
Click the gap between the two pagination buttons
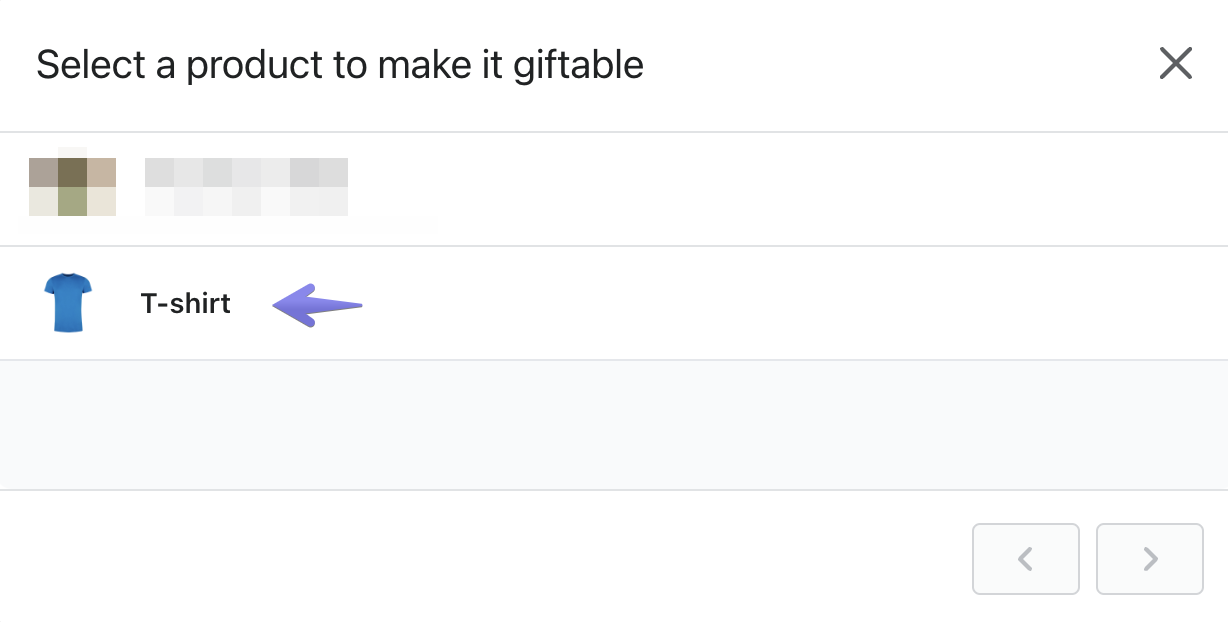point(1088,559)
